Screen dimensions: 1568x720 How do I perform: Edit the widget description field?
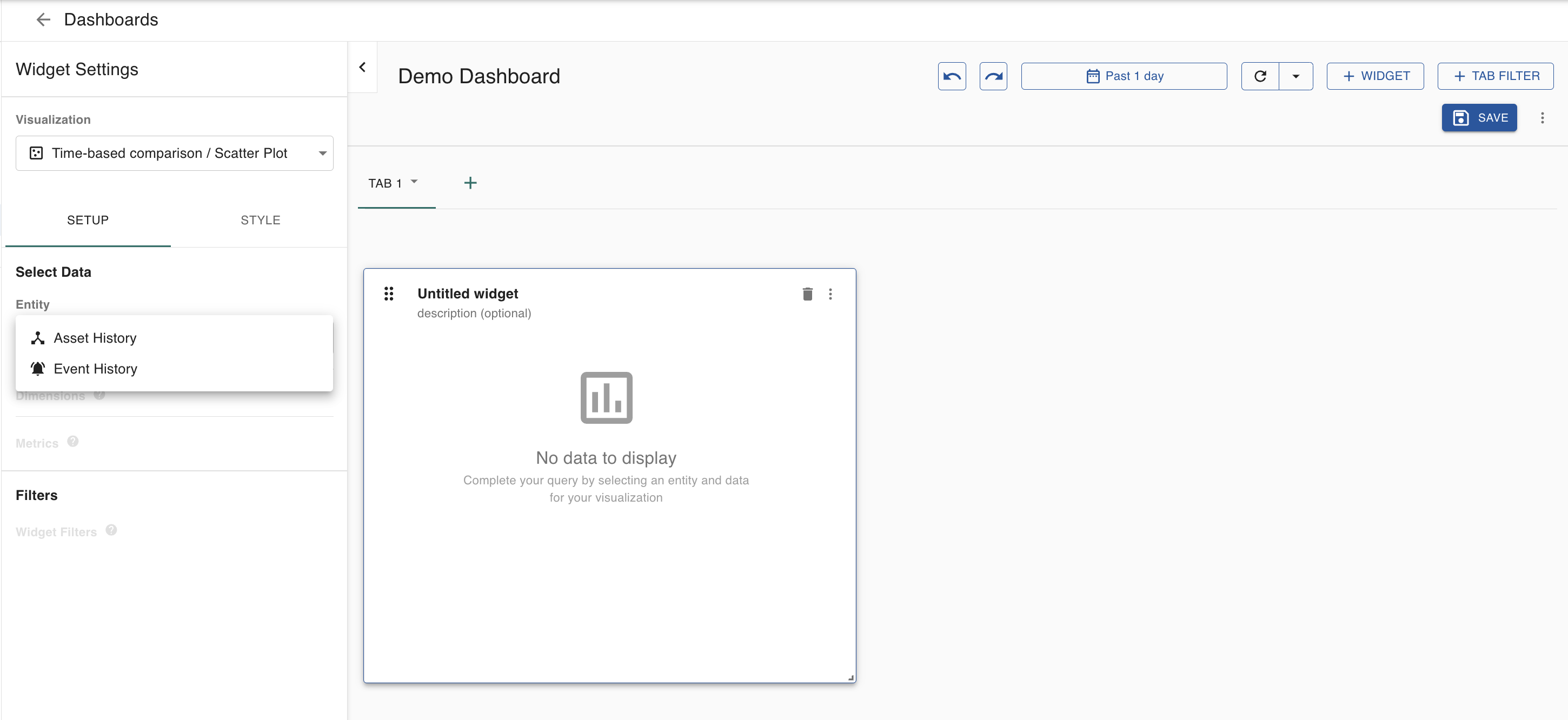(x=474, y=314)
